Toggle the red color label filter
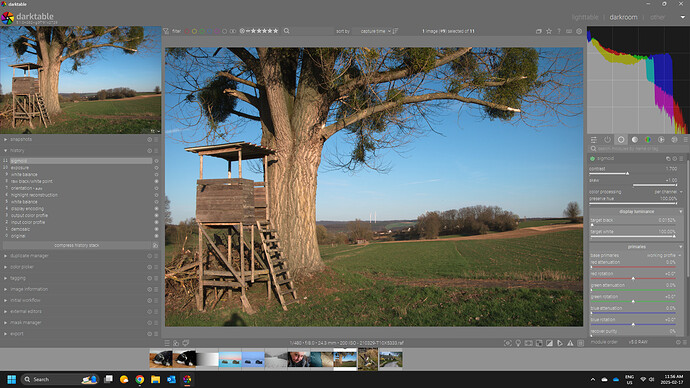This screenshot has height=388, width=690. 187,31
